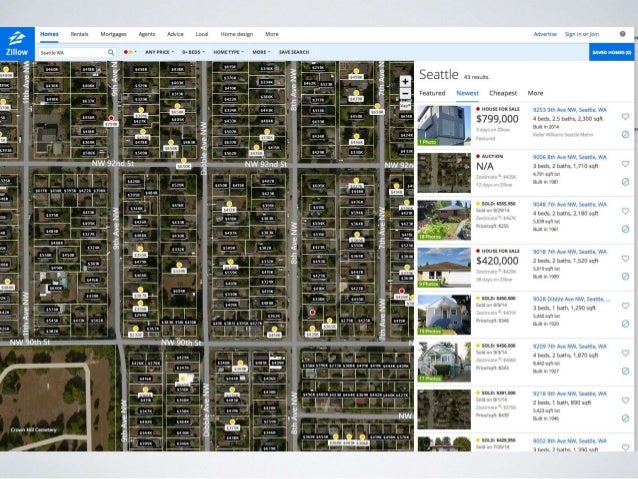Screen dimensions: 638x479
Task: Click the Advertise link
Action: click(x=545, y=34)
